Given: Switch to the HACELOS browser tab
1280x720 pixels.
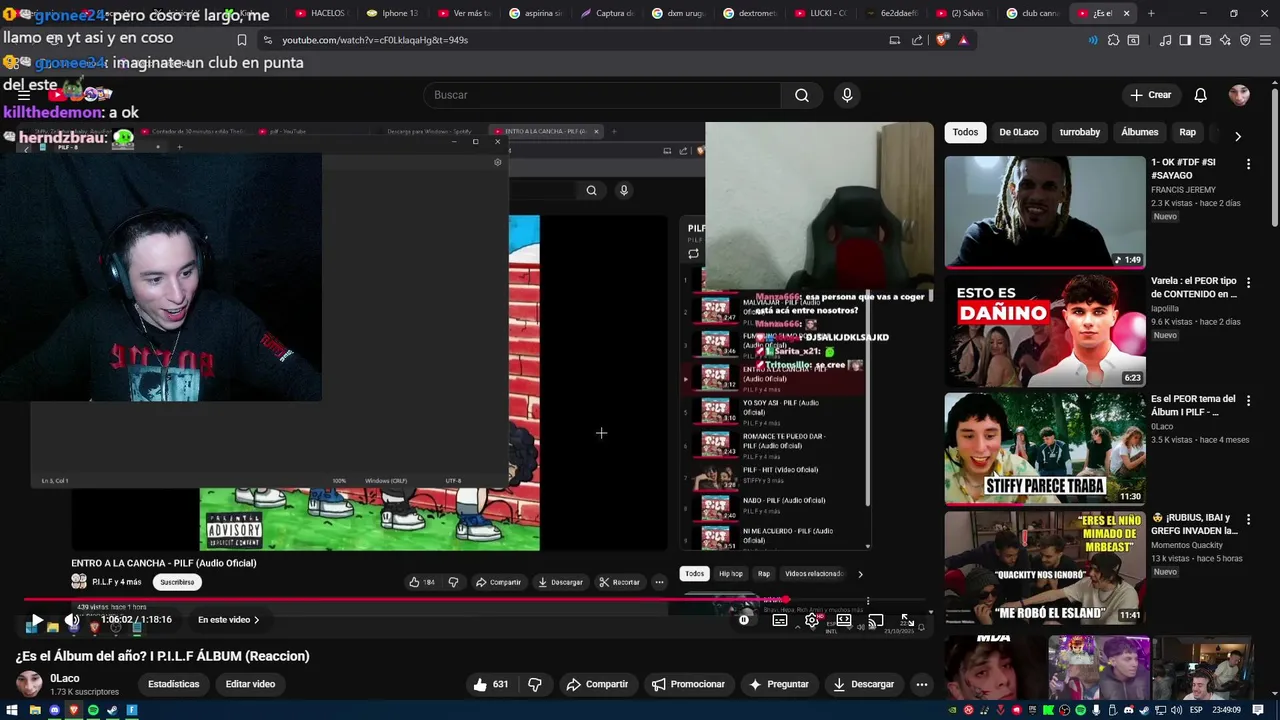Looking at the screenshot, I should pos(320,13).
